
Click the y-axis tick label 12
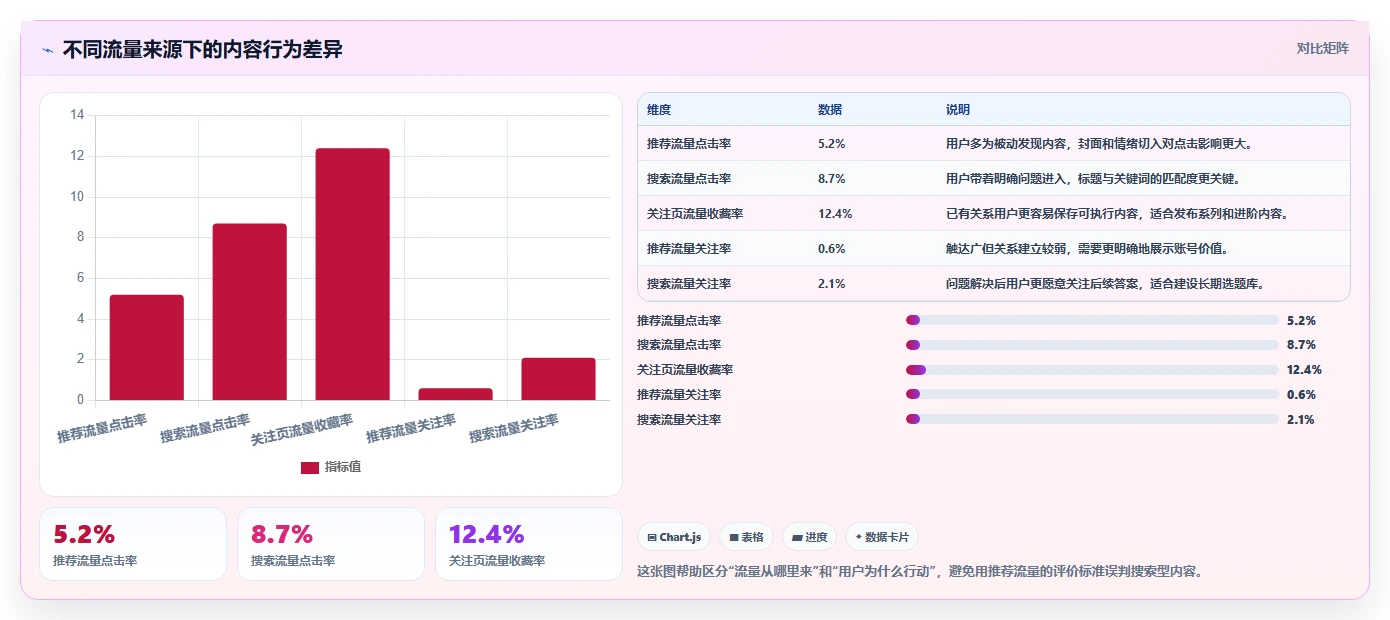click(x=77, y=156)
